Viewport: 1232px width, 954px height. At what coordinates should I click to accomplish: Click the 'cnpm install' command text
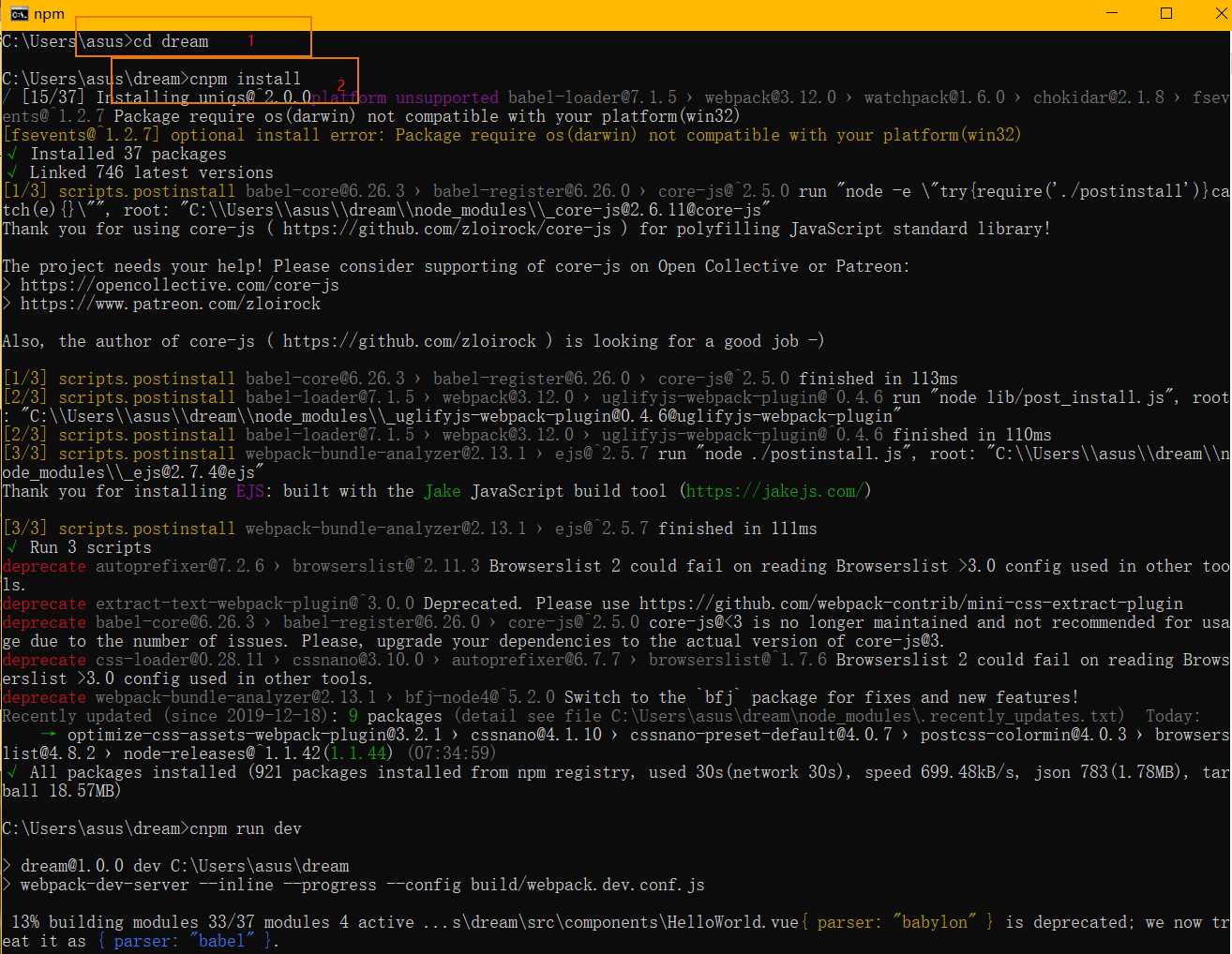click(245, 79)
